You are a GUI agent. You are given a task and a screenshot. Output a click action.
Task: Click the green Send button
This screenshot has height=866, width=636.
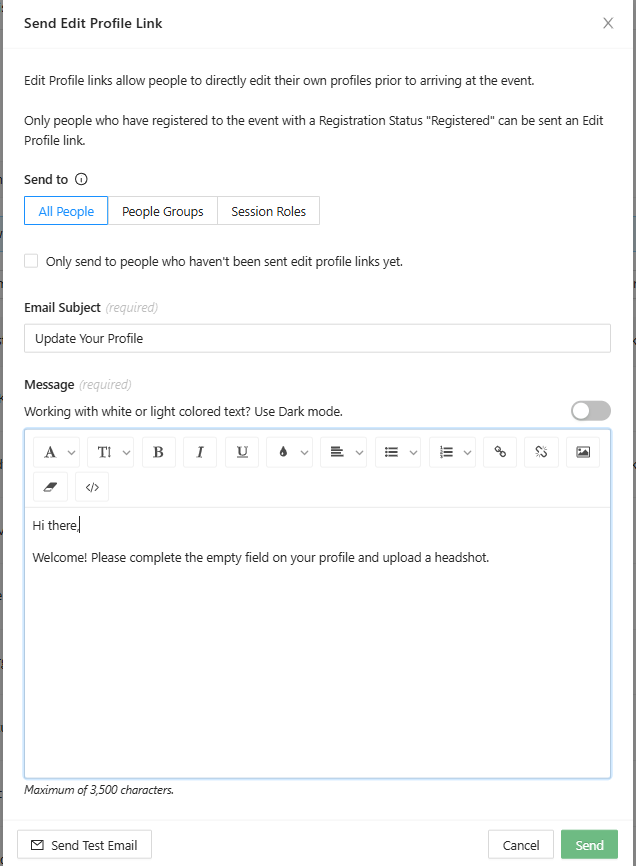589,845
